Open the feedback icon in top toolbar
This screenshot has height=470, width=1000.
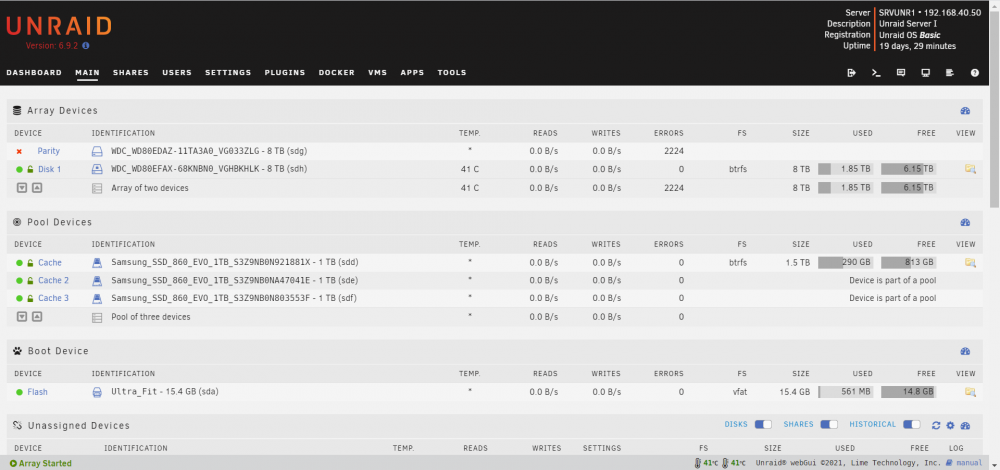point(901,73)
